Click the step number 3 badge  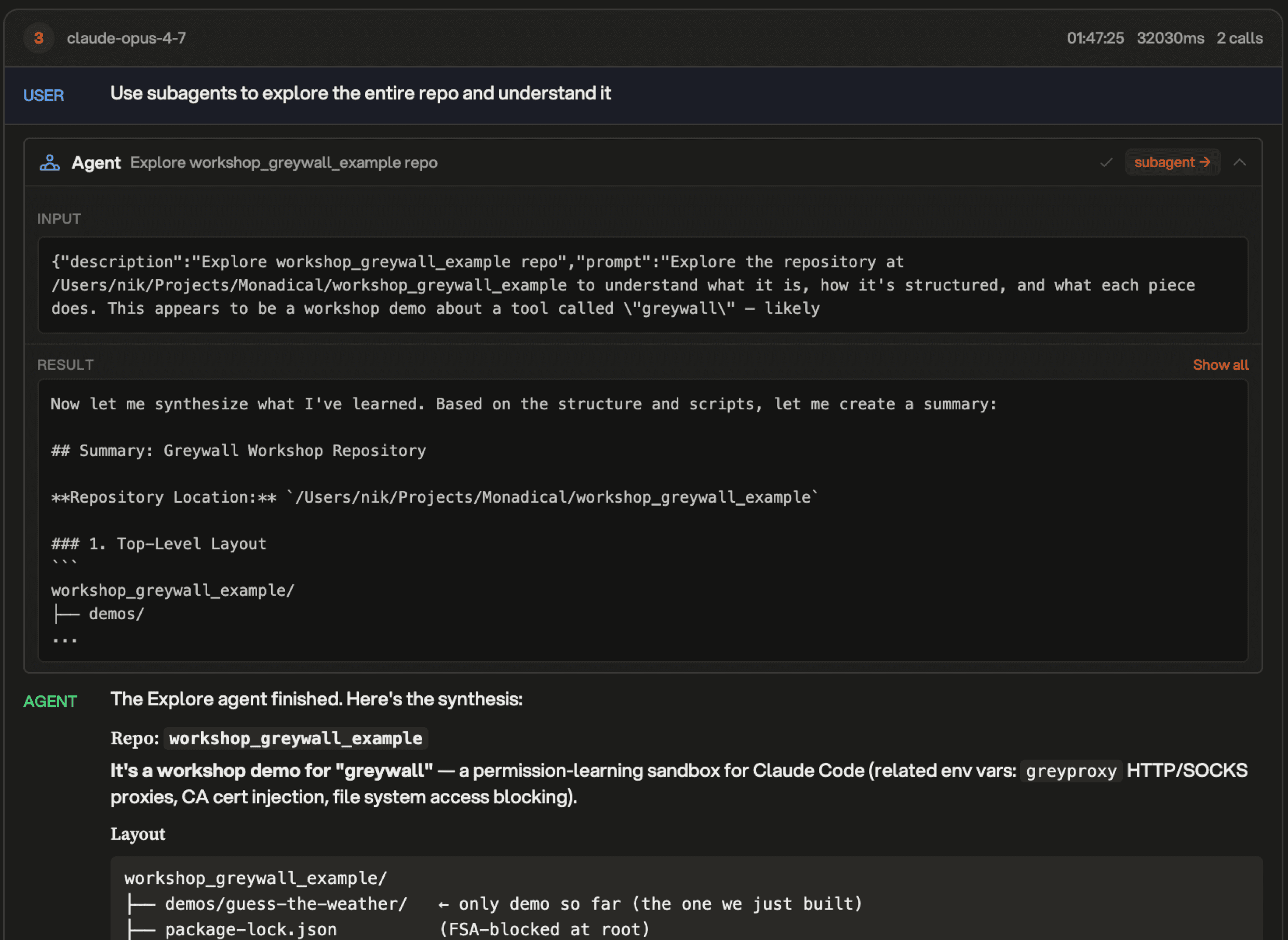click(x=38, y=38)
